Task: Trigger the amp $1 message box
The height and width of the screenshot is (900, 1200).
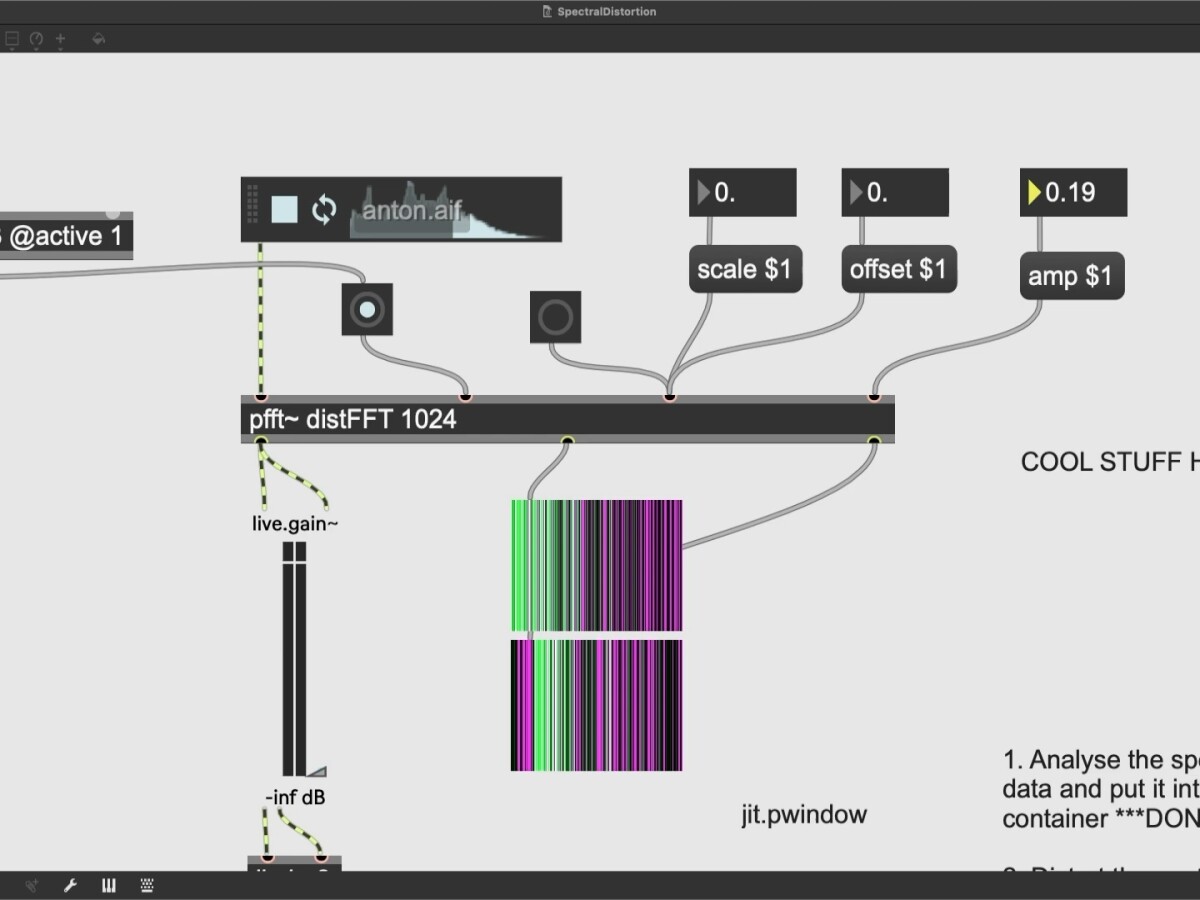Action: (x=1071, y=276)
